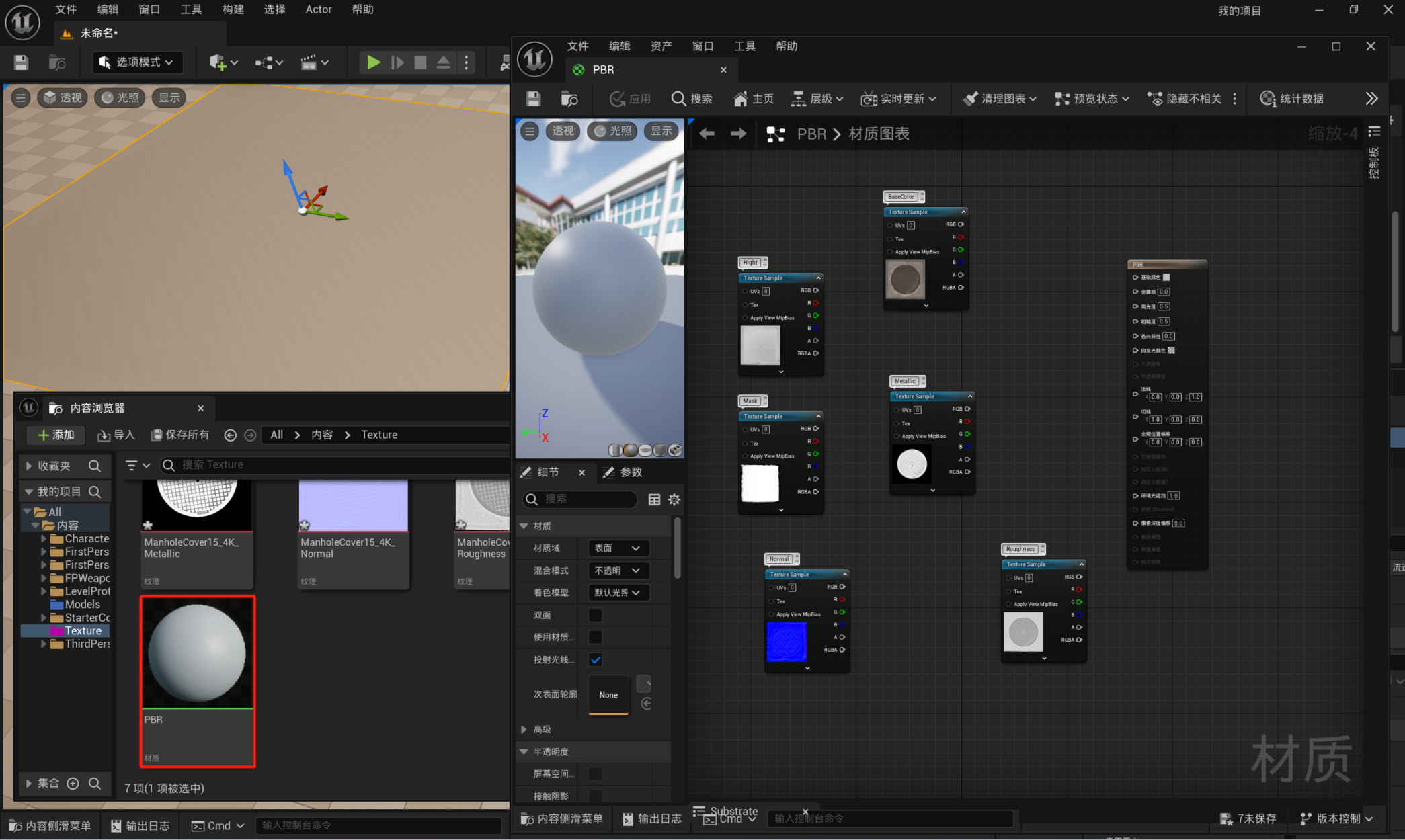Enable the Two Sided (双面) checkbox
This screenshot has height=840, width=1405.
[595, 615]
